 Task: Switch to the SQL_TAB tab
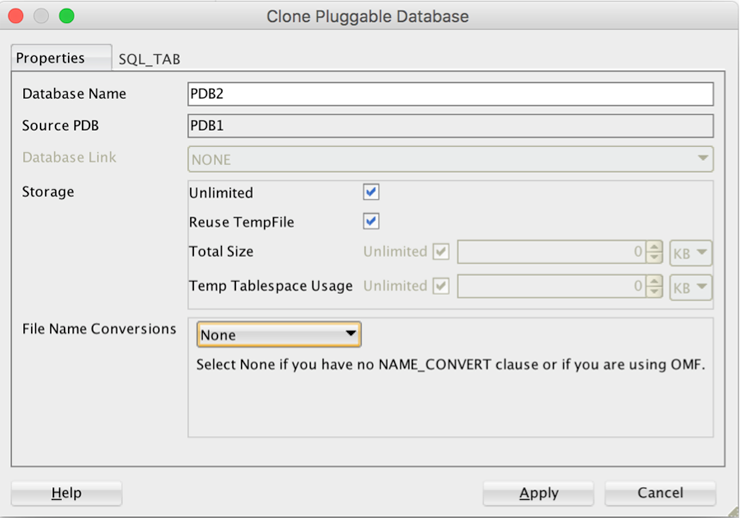[x=149, y=59]
